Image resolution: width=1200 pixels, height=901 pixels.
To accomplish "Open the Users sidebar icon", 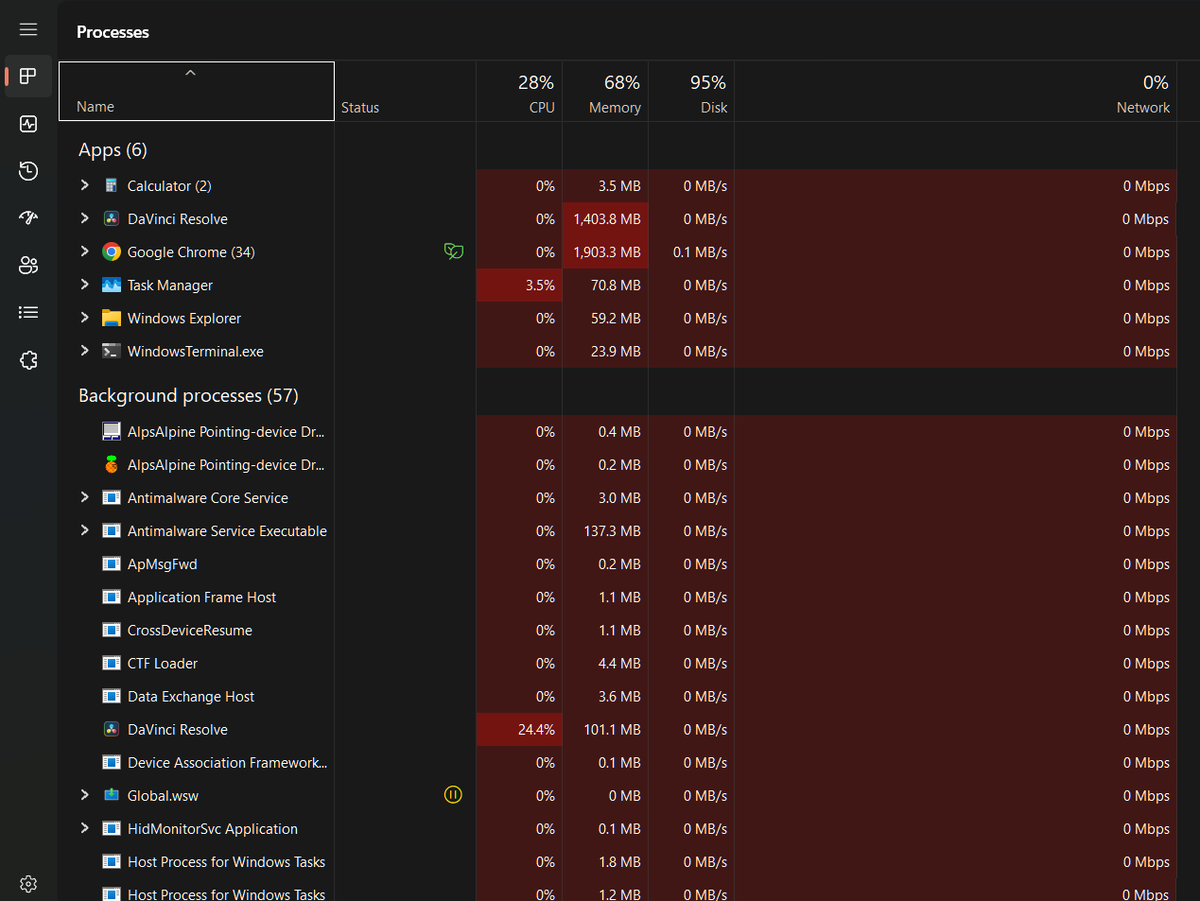I will coord(28,265).
